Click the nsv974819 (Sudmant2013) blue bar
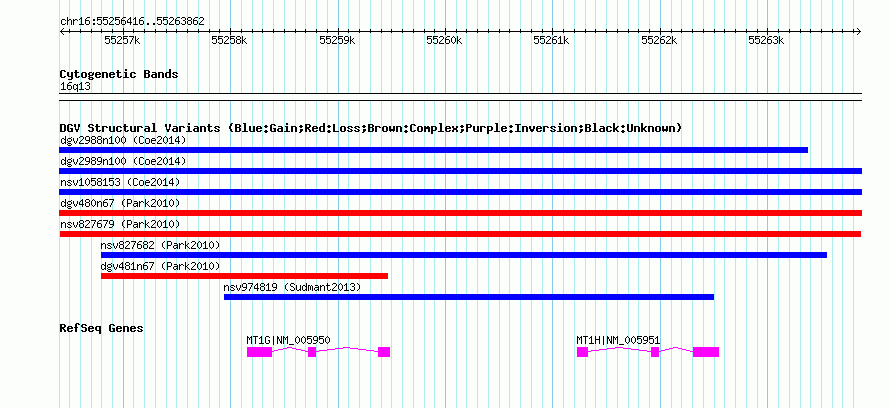Screen dimensions: 890x408 [469, 297]
